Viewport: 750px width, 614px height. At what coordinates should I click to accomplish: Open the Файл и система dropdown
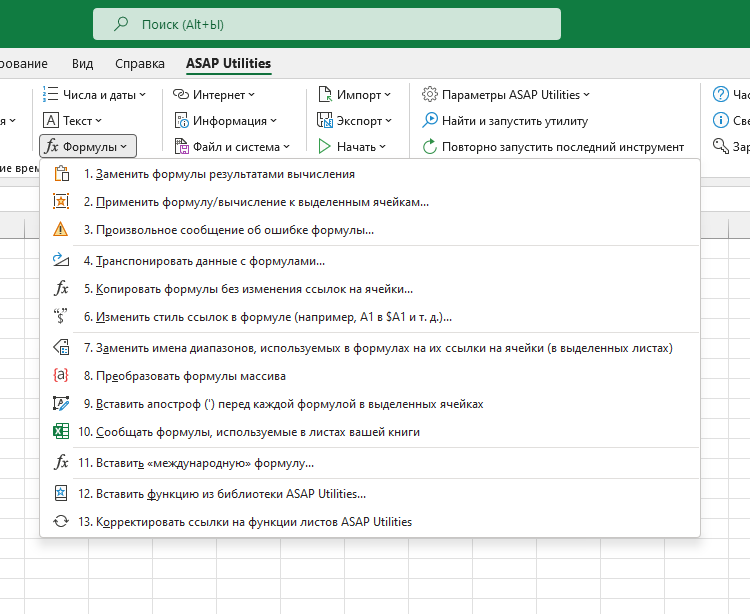(x=232, y=146)
